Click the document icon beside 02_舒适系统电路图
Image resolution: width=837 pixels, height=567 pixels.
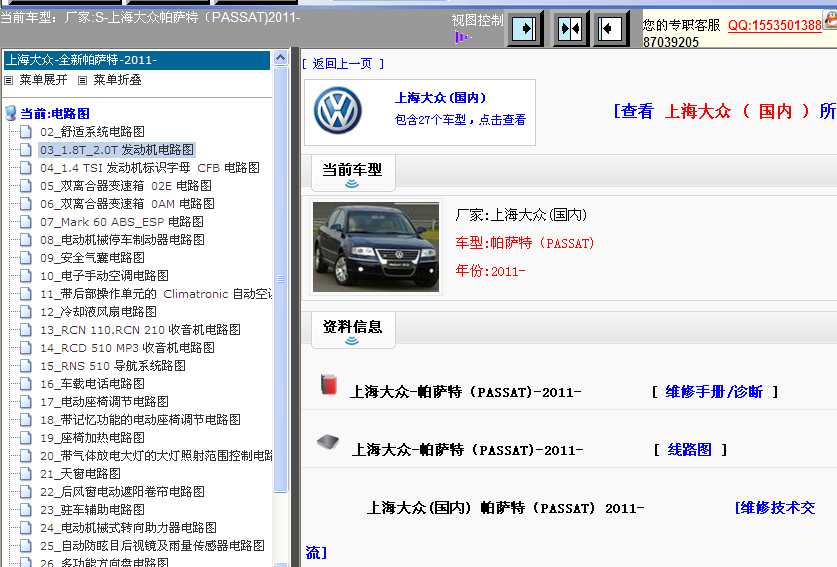26,132
